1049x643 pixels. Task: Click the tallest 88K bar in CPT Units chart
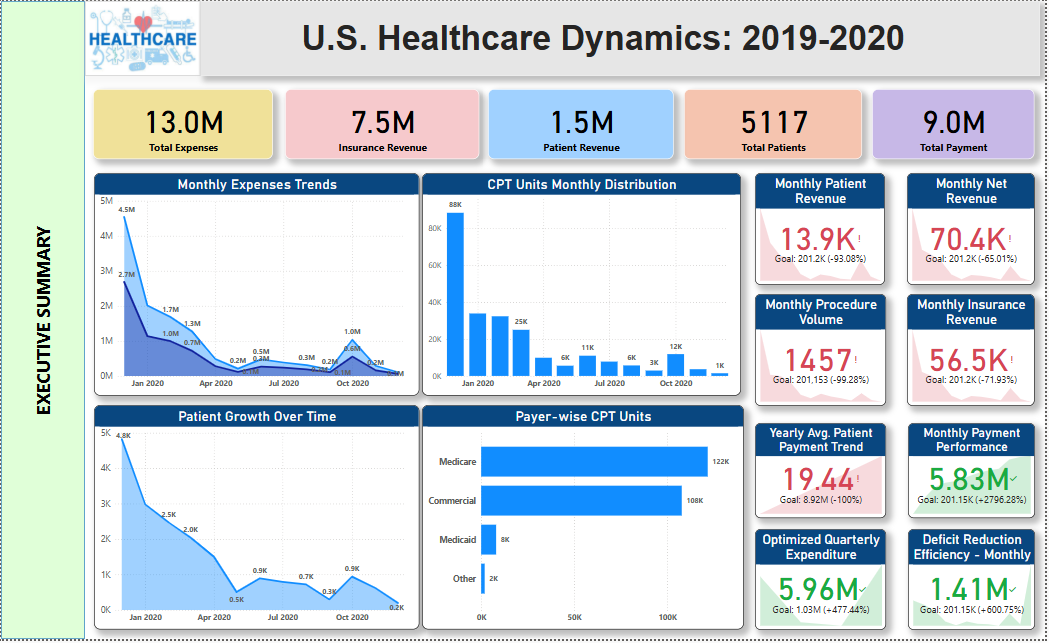pos(455,290)
